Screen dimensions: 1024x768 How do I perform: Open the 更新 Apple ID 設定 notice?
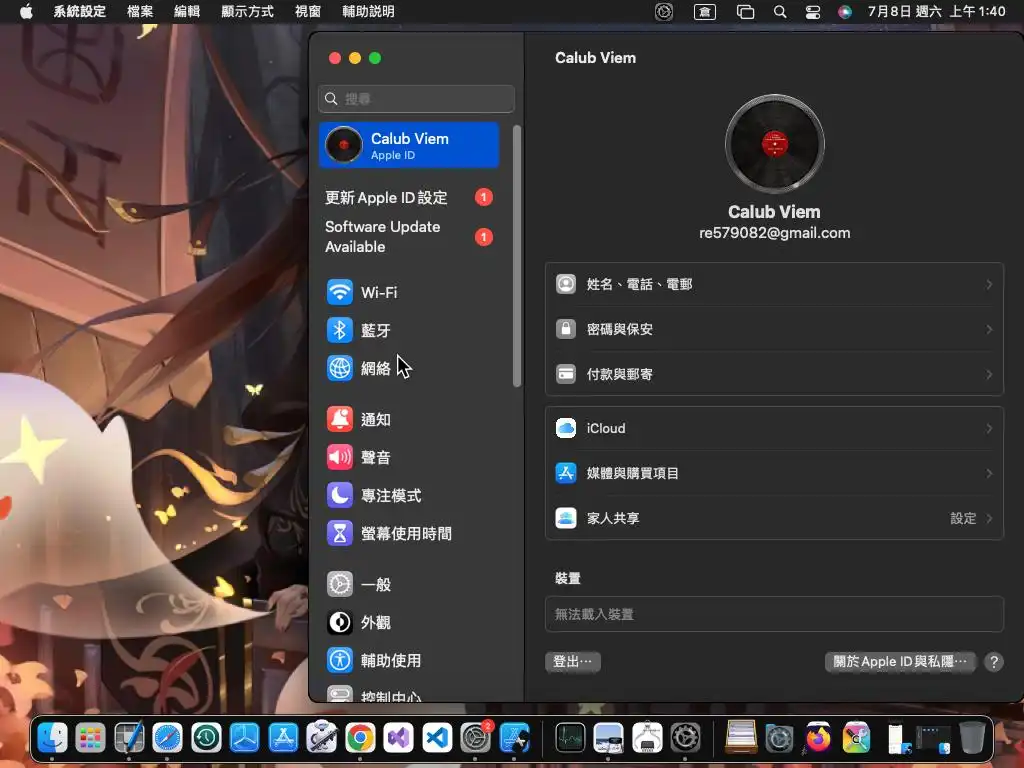pos(409,197)
